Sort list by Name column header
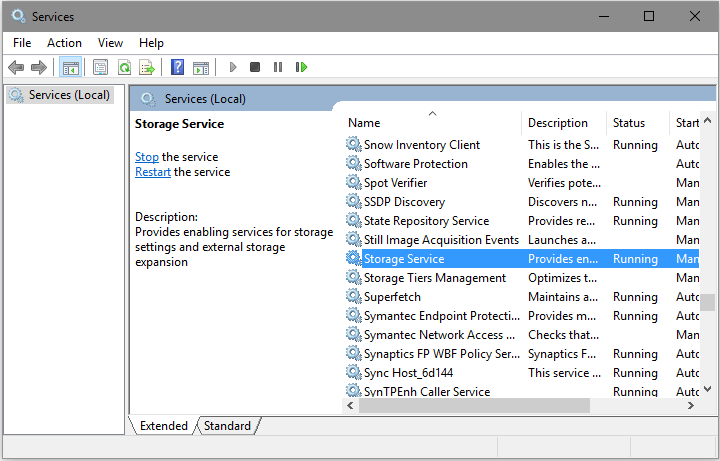 pos(364,123)
